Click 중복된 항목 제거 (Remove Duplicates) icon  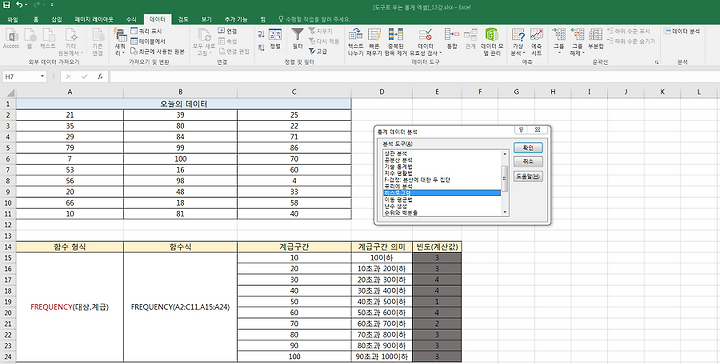pyautogui.click(x=396, y=41)
